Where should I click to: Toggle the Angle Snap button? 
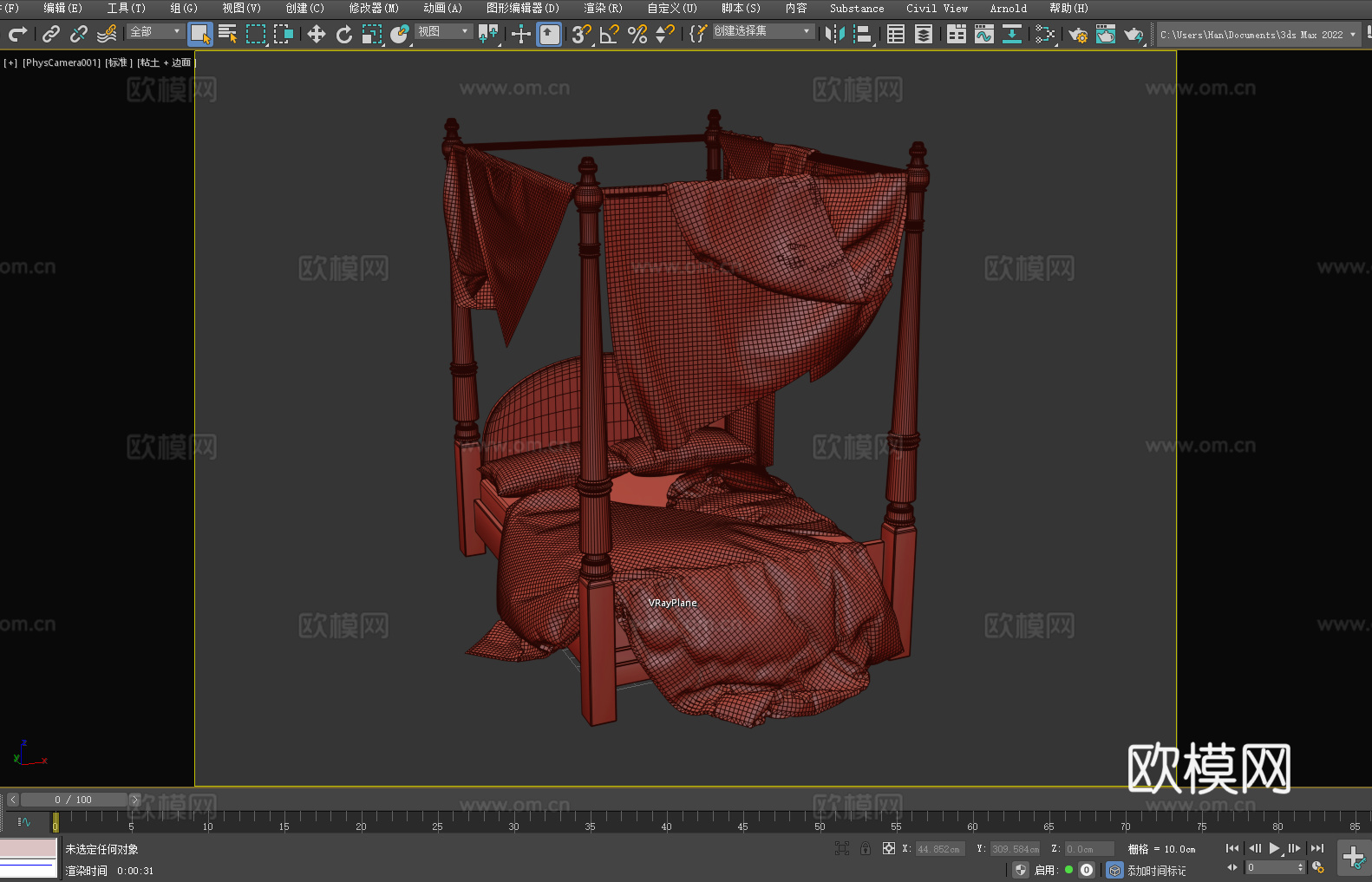click(609, 34)
